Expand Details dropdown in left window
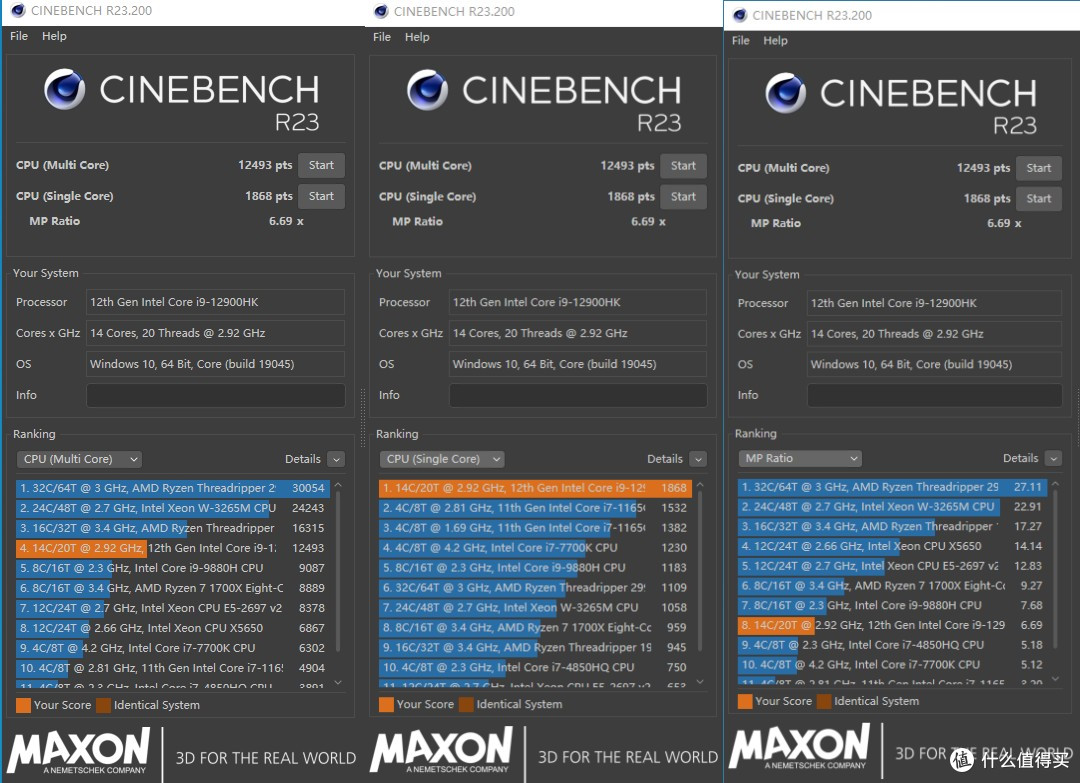1080x783 pixels. (336, 459)
